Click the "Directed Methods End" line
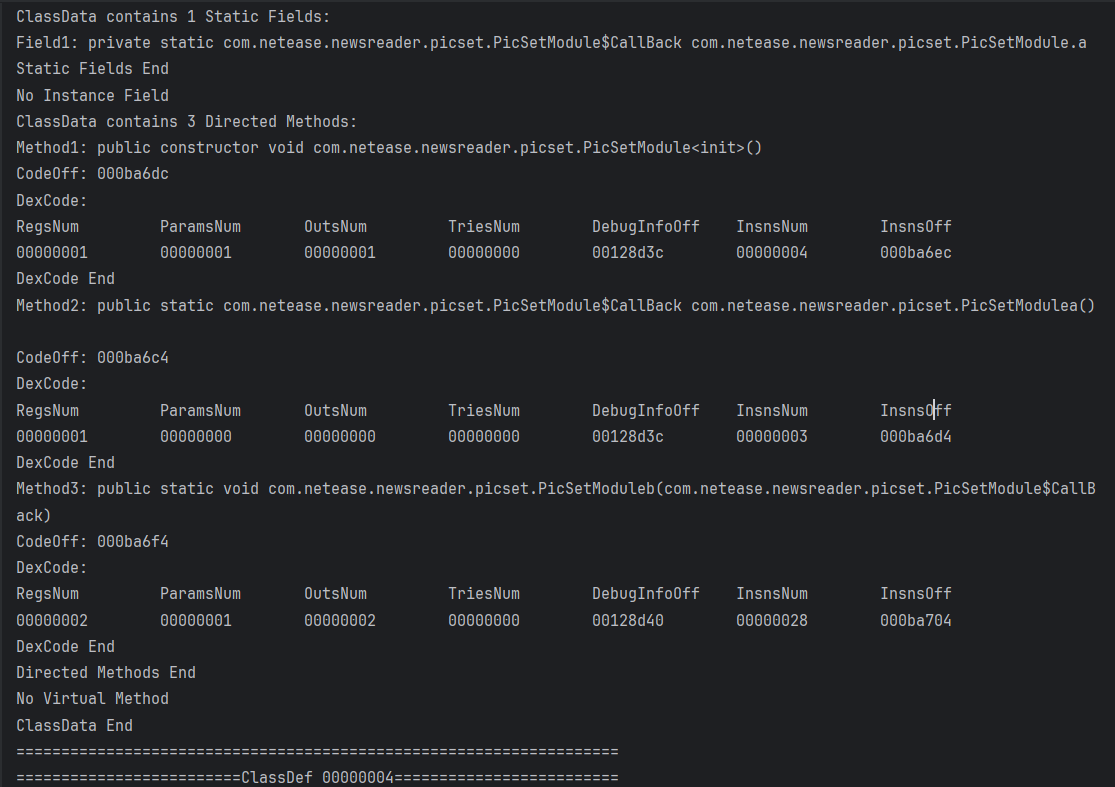1115x787 pixels. click(x=106, y=672)
